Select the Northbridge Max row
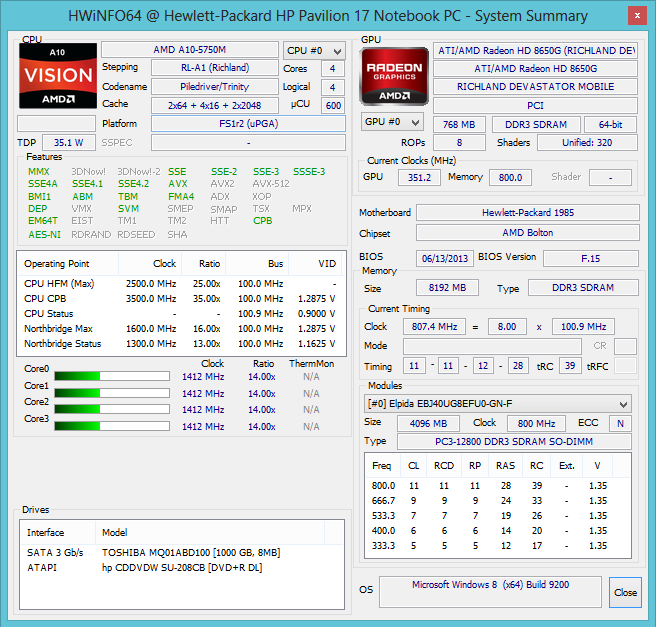Viewport: 656px width, 627px height. (181, 329)
